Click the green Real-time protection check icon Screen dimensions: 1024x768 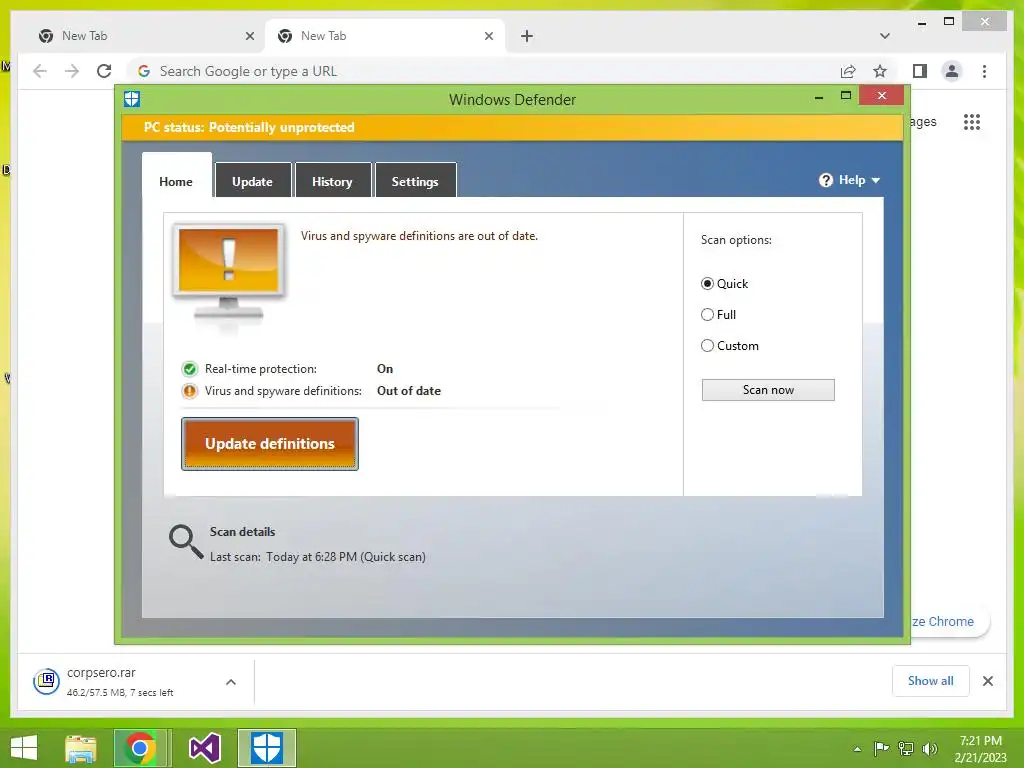189,369
